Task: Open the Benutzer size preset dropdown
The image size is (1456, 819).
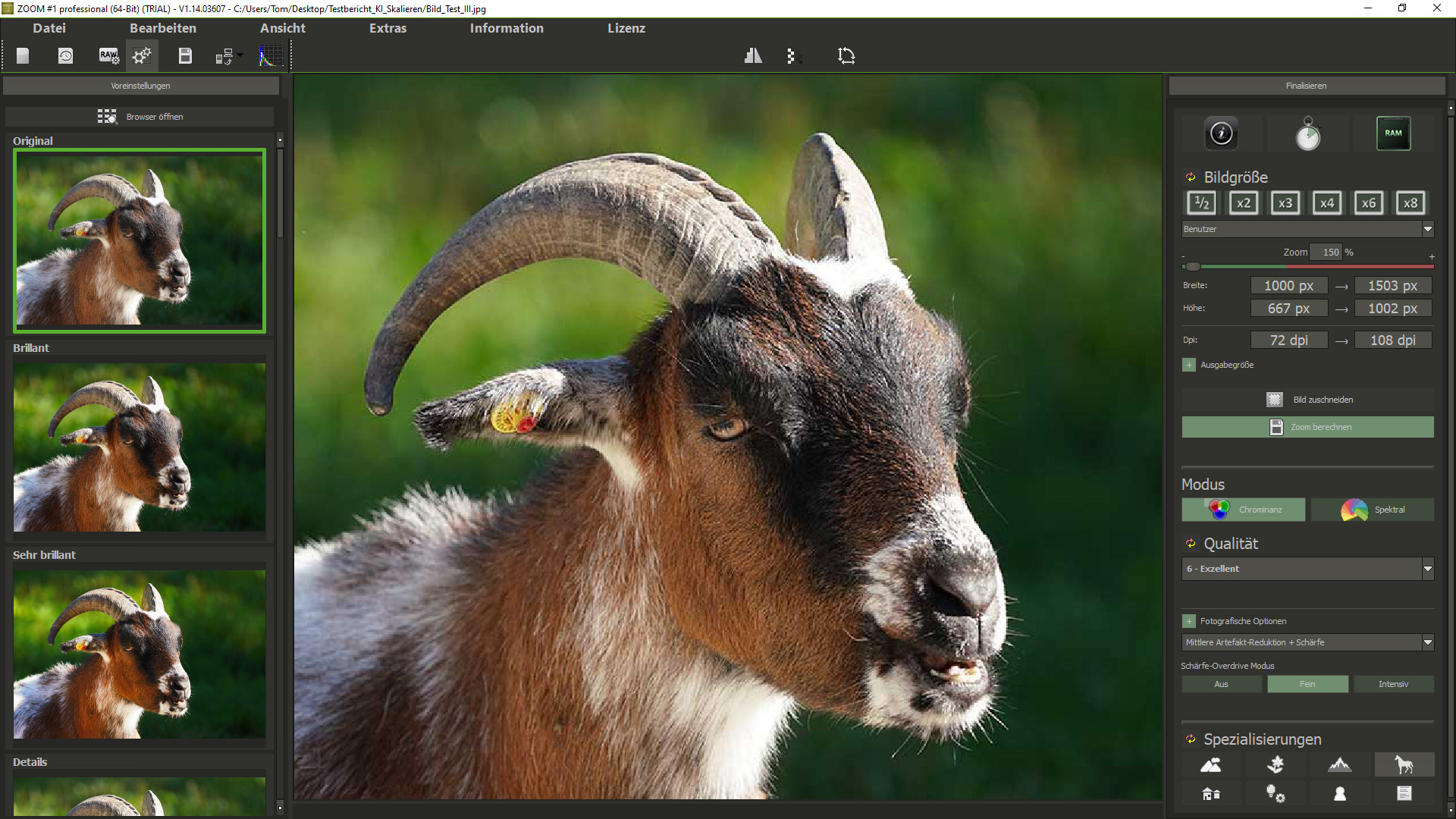Action: 1307,229
